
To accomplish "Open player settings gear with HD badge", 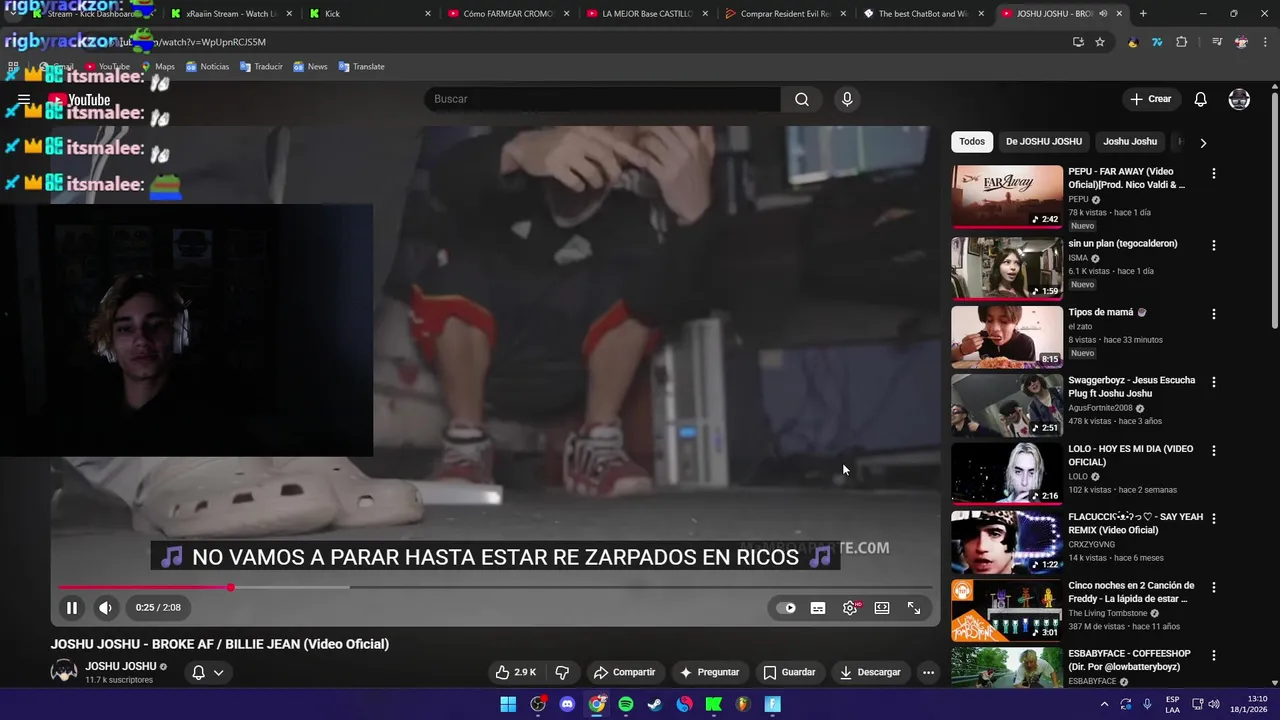I will coord(850,607).
